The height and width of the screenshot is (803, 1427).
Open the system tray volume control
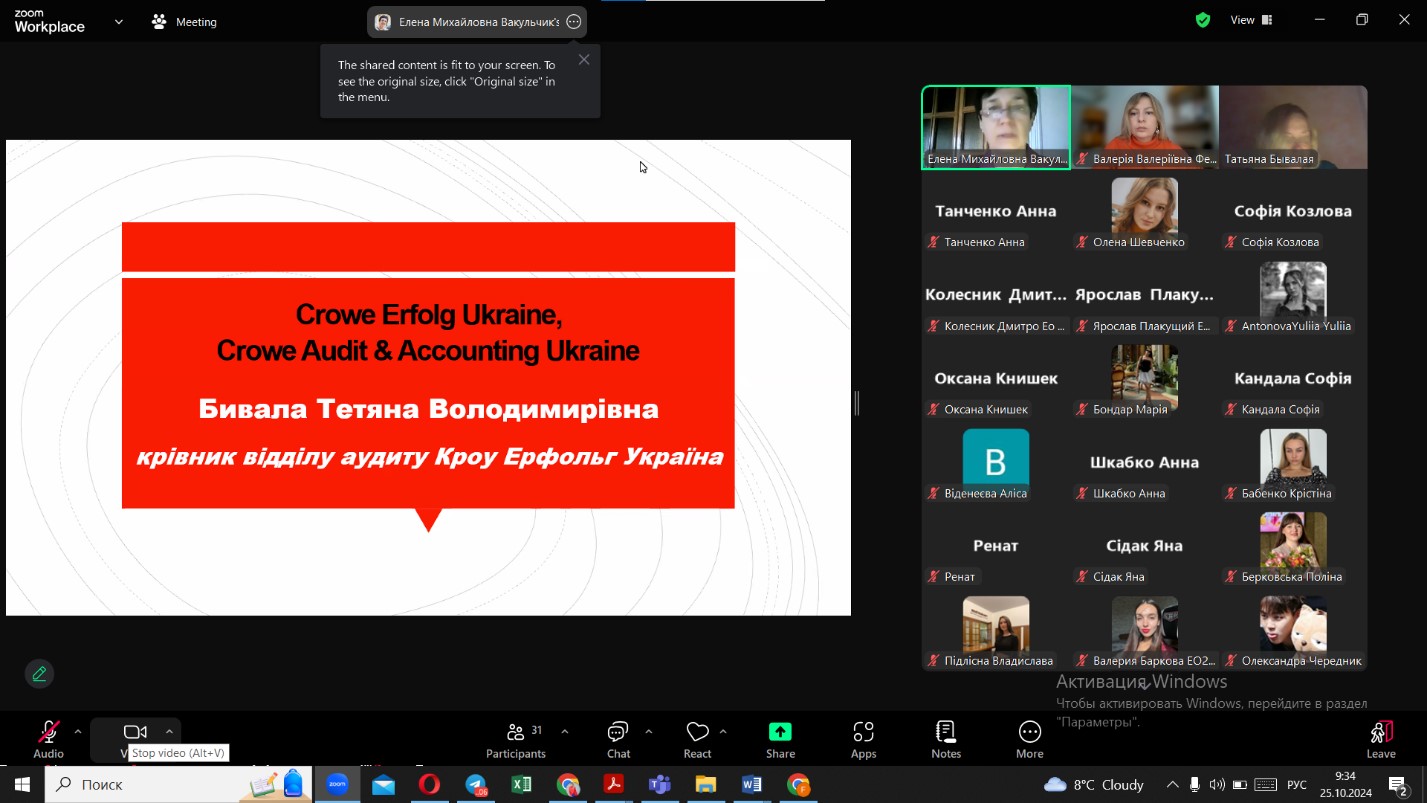[x=1217, y=785]
